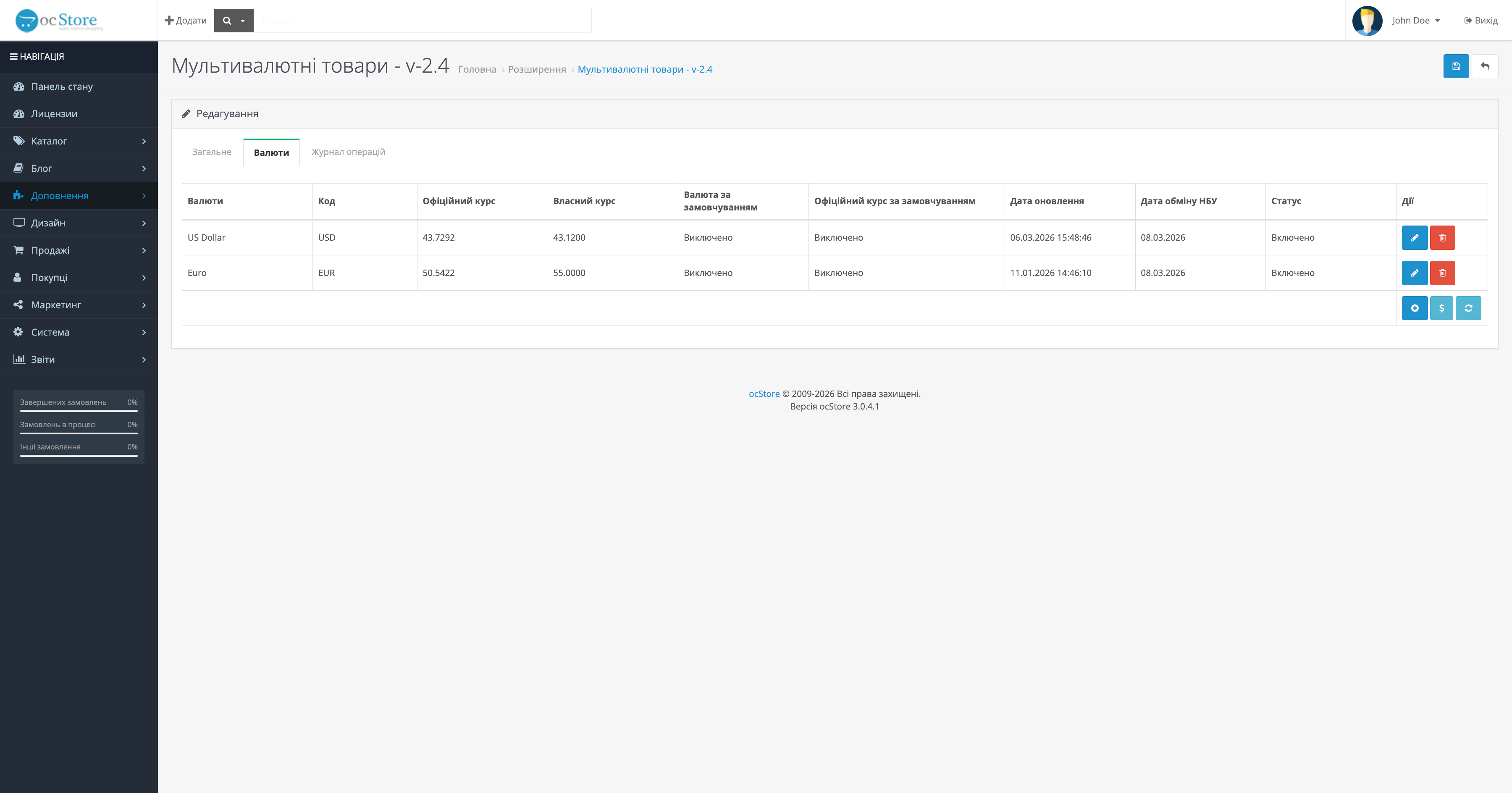Click the add currency plus icon
The image size is (1512, 793).
point(1414,308)
